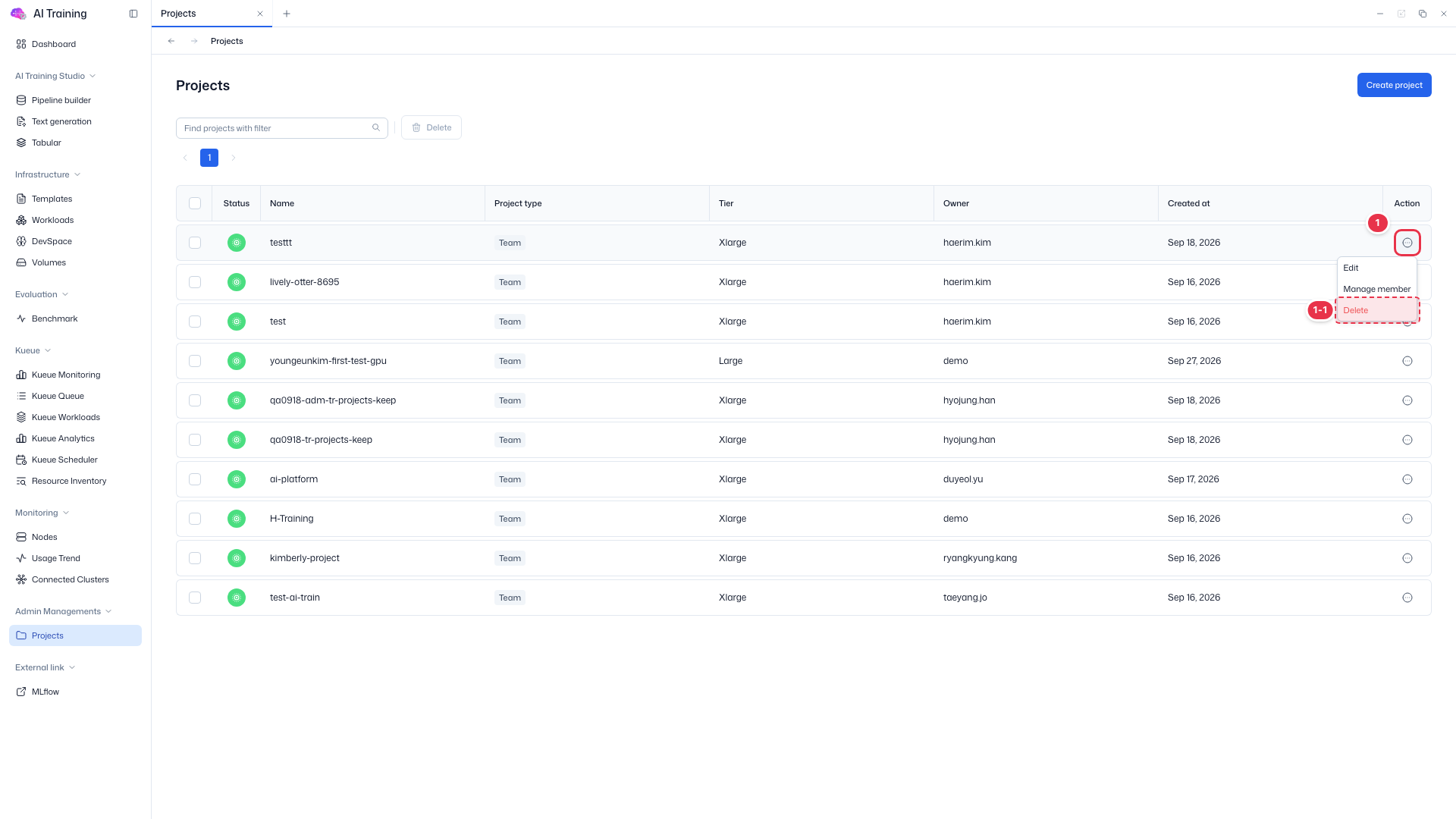Choose Delete in the action menu
The width and height of the screenshot is (1456, 819).
click(x=1376, y=310)
